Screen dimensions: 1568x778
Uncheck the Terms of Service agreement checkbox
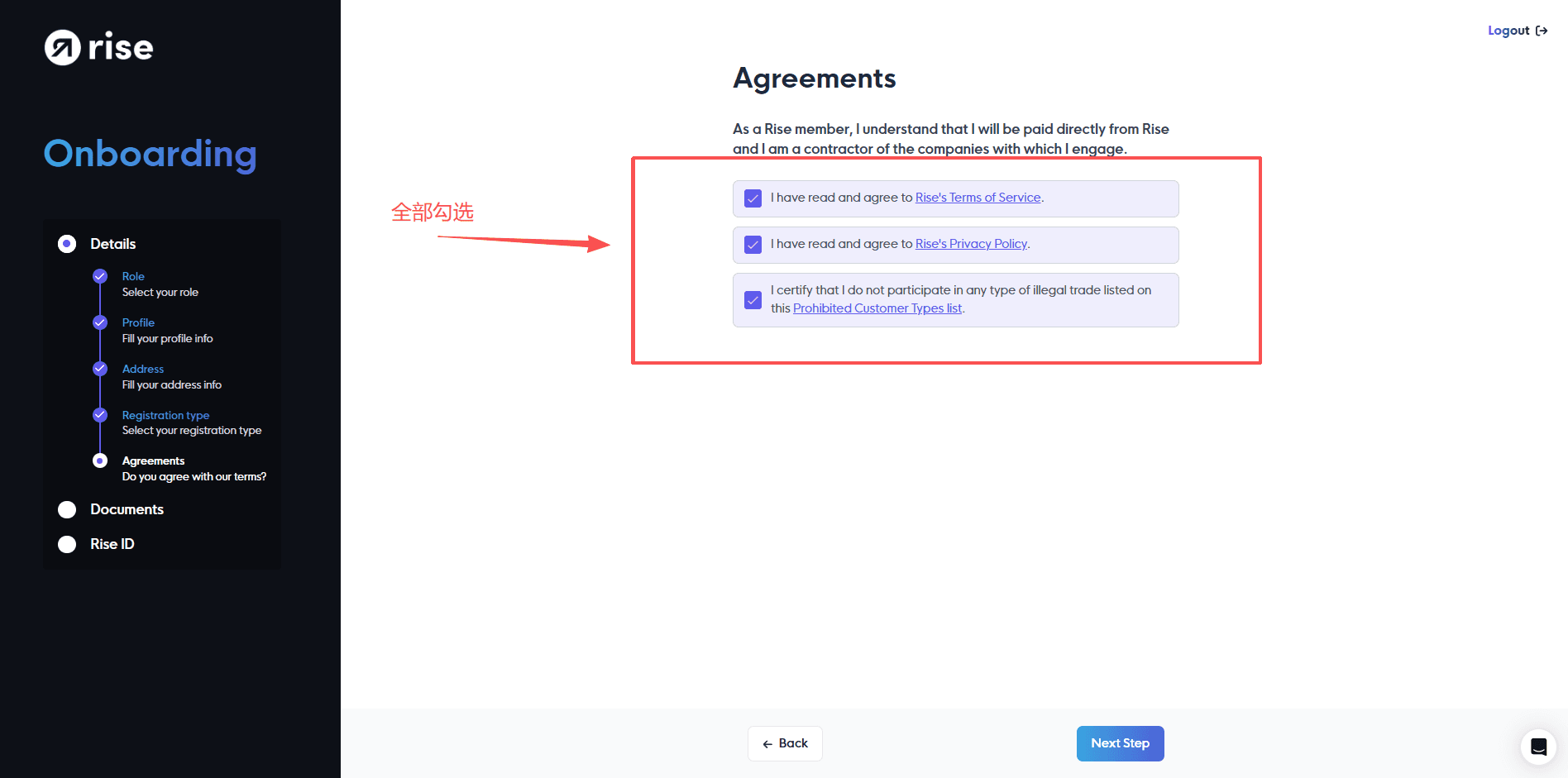[x=753, y=198]
